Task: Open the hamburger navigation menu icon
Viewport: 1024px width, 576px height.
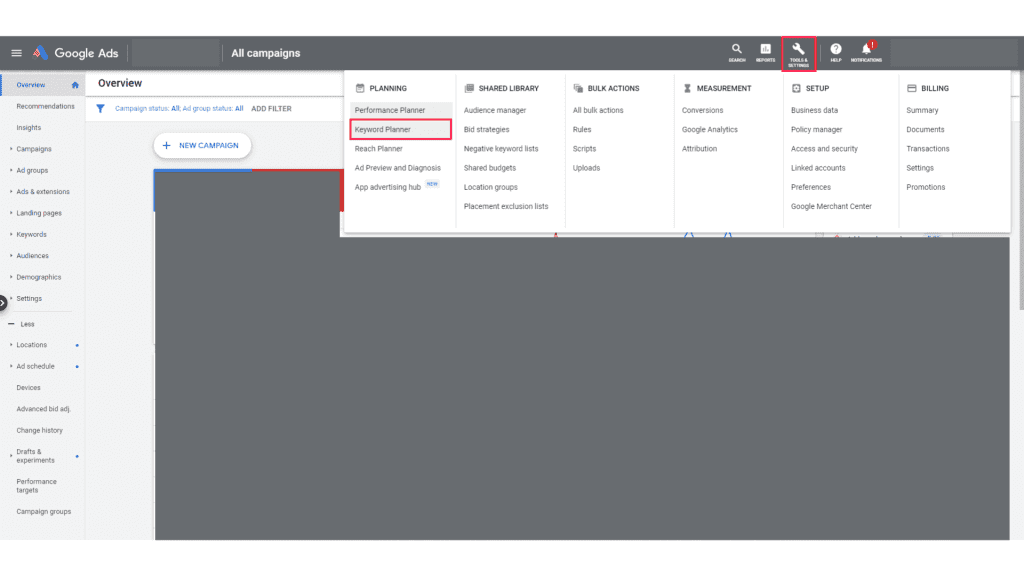Action: tap(15, 52)
